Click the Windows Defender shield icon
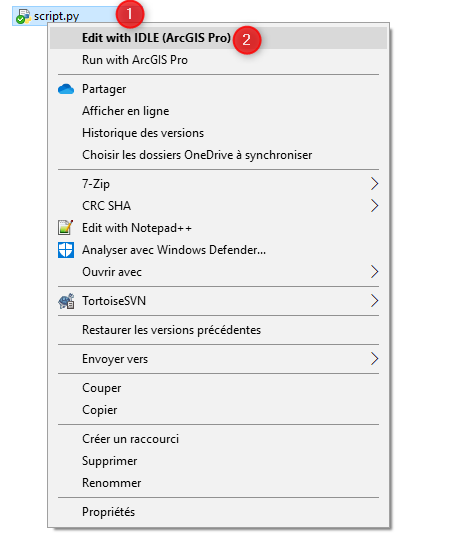The image size is (472, 549). click(66, 250)
